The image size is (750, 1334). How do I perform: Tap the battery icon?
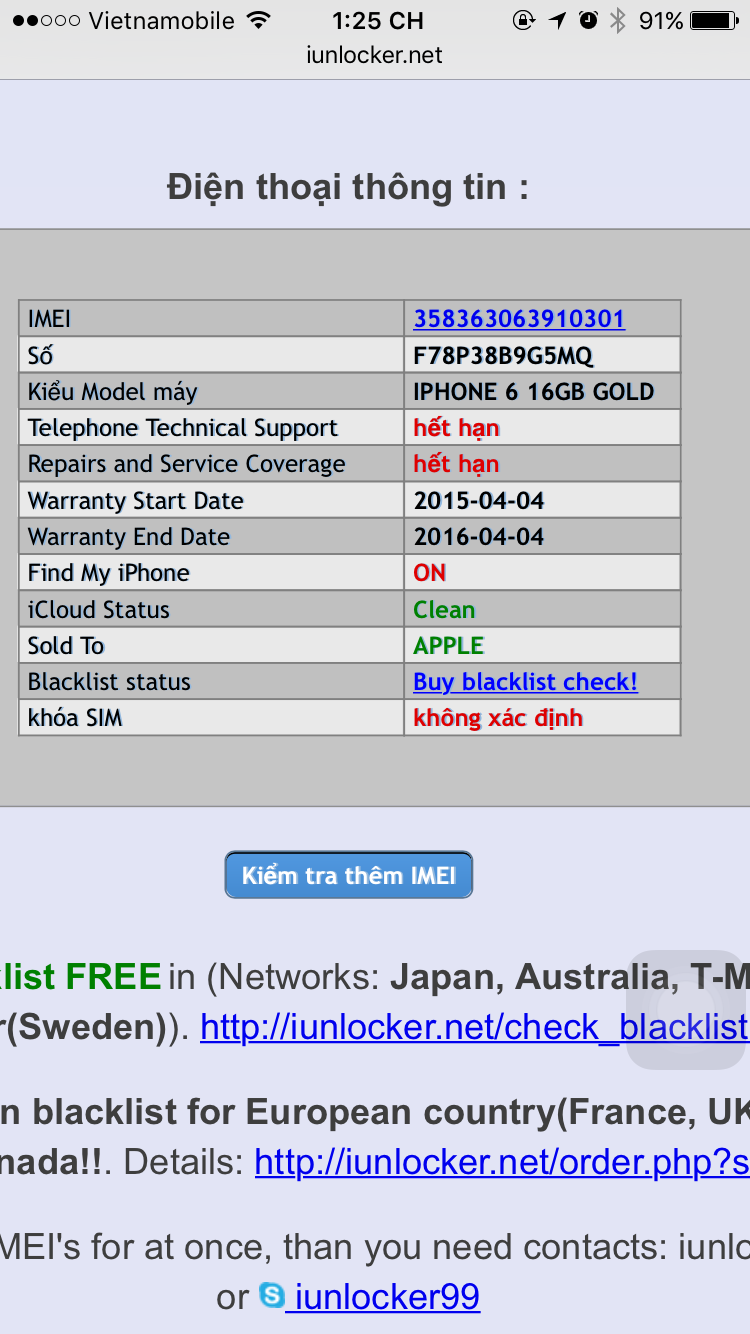pos(714,20)
